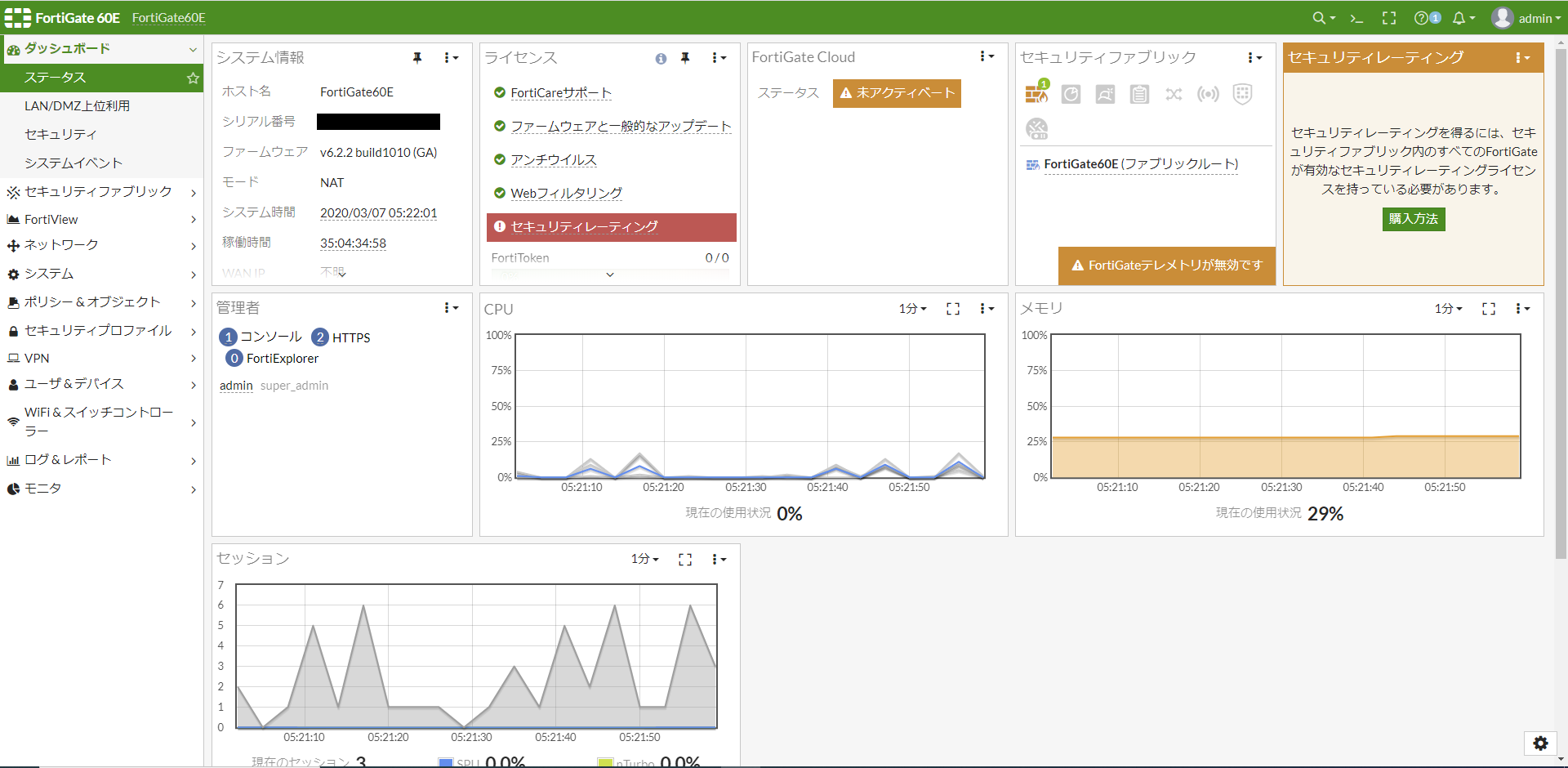Click the info icon in ライセンス widget

[x=661, y=59]
